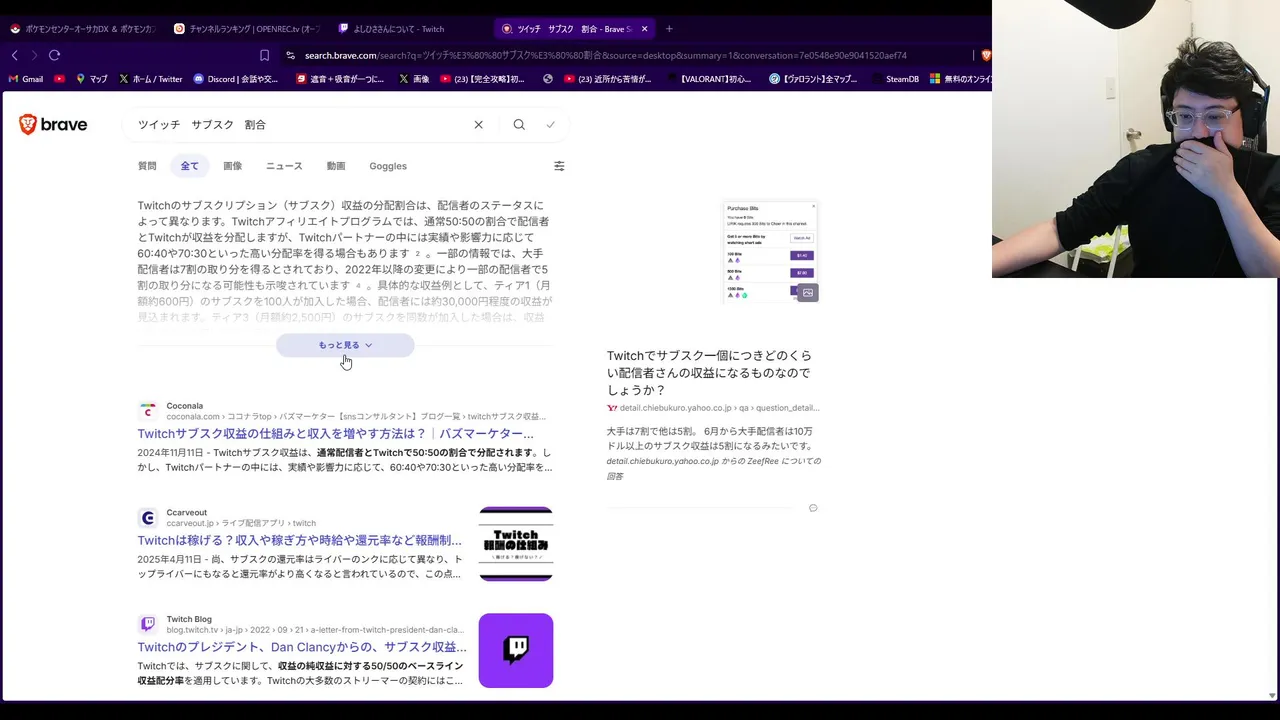Open the Purchase Bits image thumbnail
Image resolution: width=1280 pixels, height=720 pixels.
tap(771, 251)
